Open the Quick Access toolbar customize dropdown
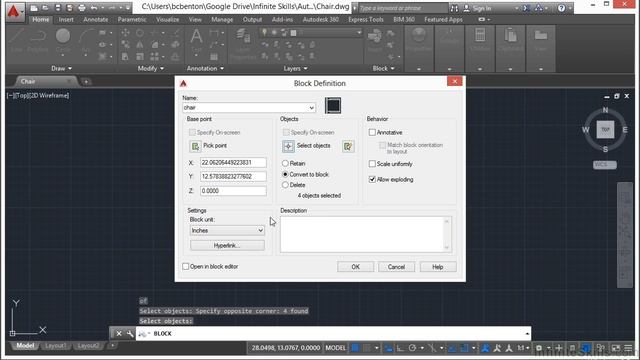This screenshot has height=360, width=640. [x=128, y=8]
